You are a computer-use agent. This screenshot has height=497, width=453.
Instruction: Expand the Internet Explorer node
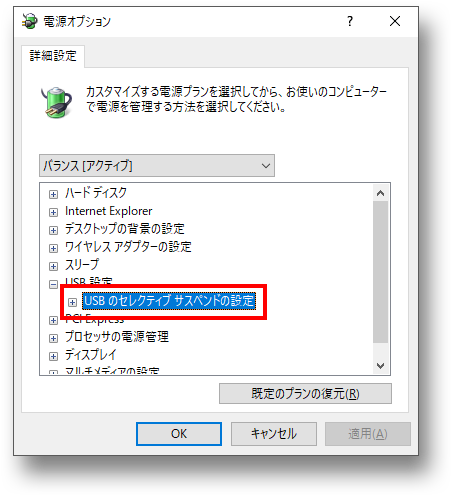[53, 212]
